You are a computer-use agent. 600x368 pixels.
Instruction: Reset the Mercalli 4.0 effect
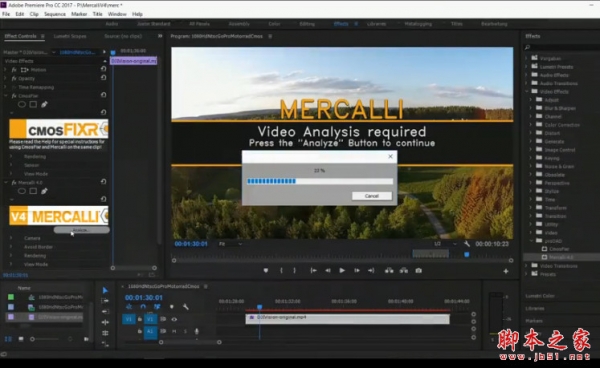103,182
